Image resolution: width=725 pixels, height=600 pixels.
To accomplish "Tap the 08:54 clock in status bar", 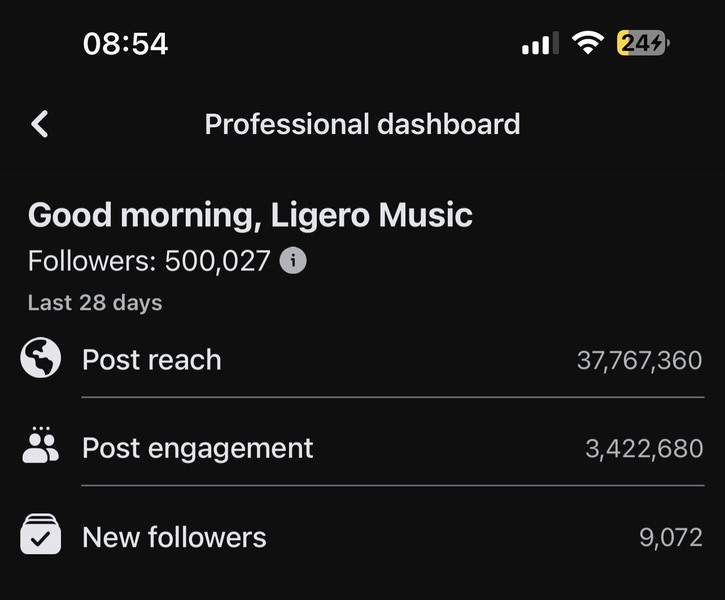I will click(x=125, y=44).
